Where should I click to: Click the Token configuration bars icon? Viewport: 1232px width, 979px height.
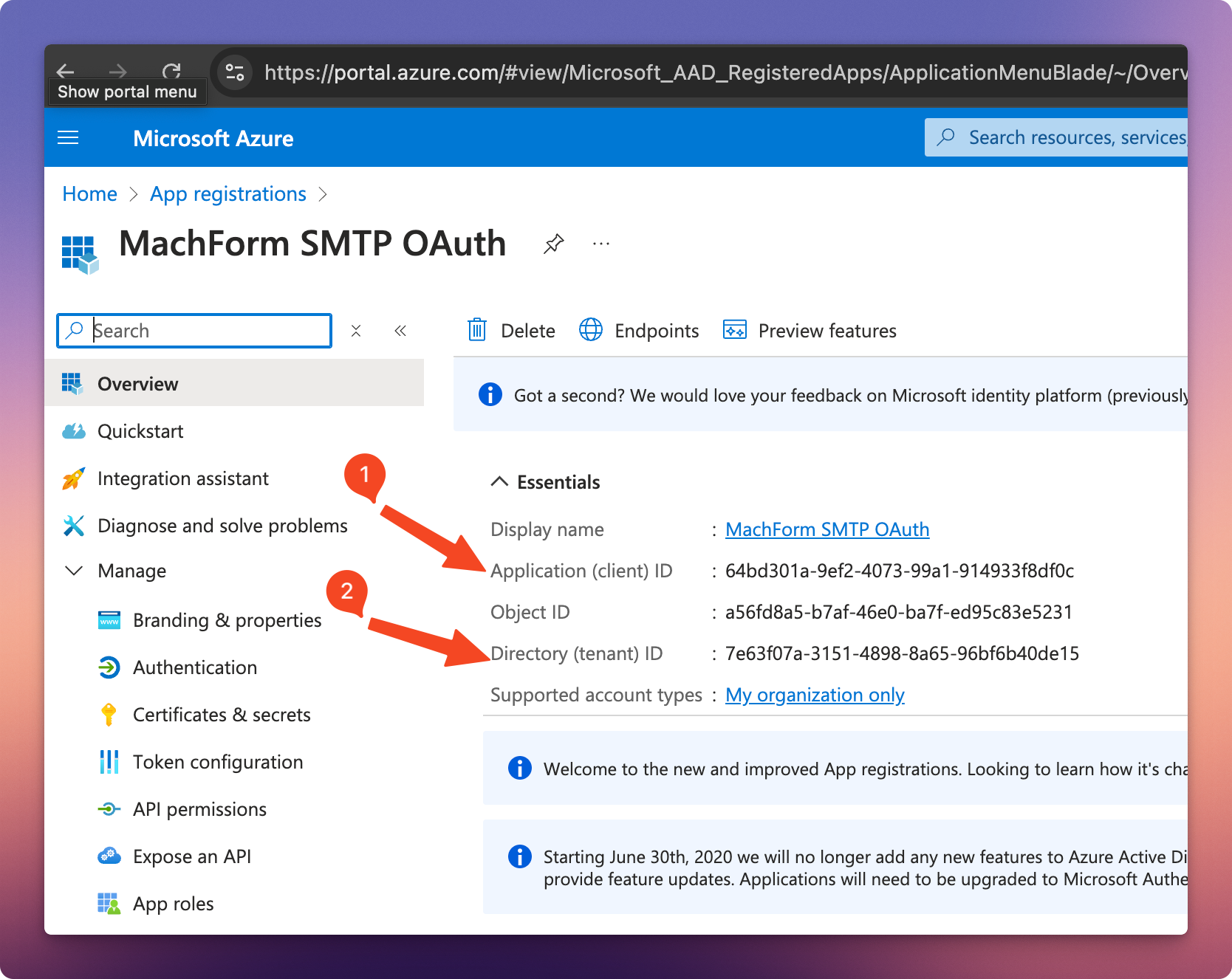coord(109,762)
